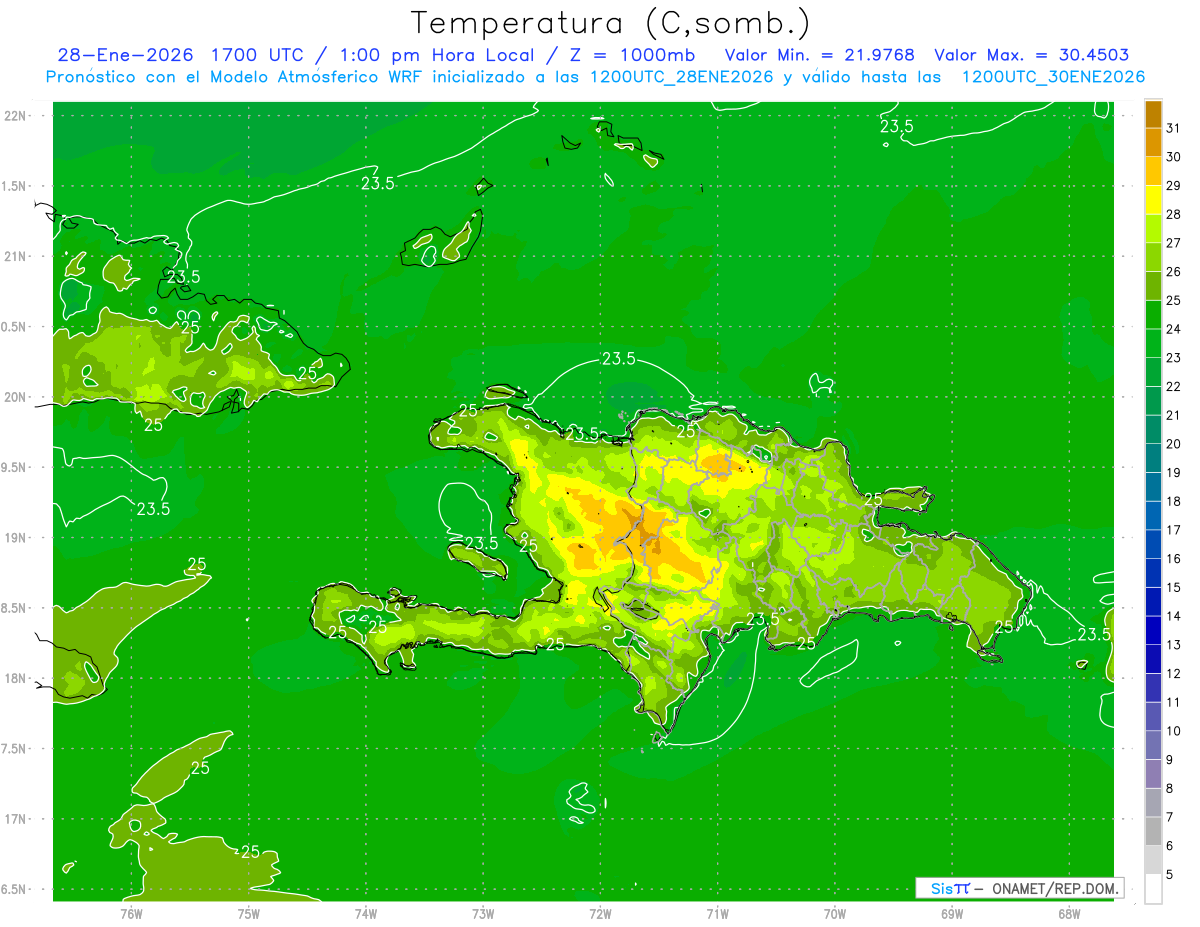The height and width of the screenshot is (927, 1200).
Task: Click the "72W" longitude axis label
Action: pos(600,914)
